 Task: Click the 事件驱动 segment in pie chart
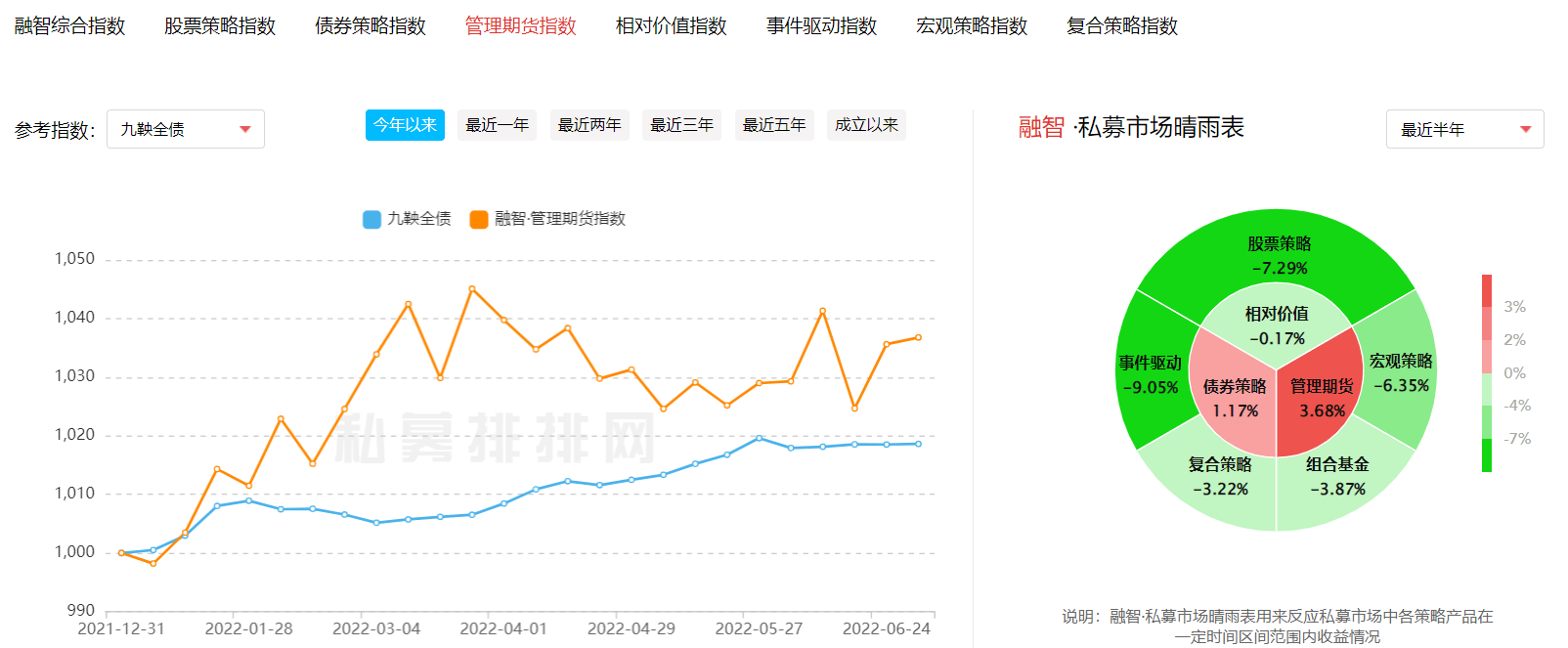pyautogui.click(x=1151, y=374)
